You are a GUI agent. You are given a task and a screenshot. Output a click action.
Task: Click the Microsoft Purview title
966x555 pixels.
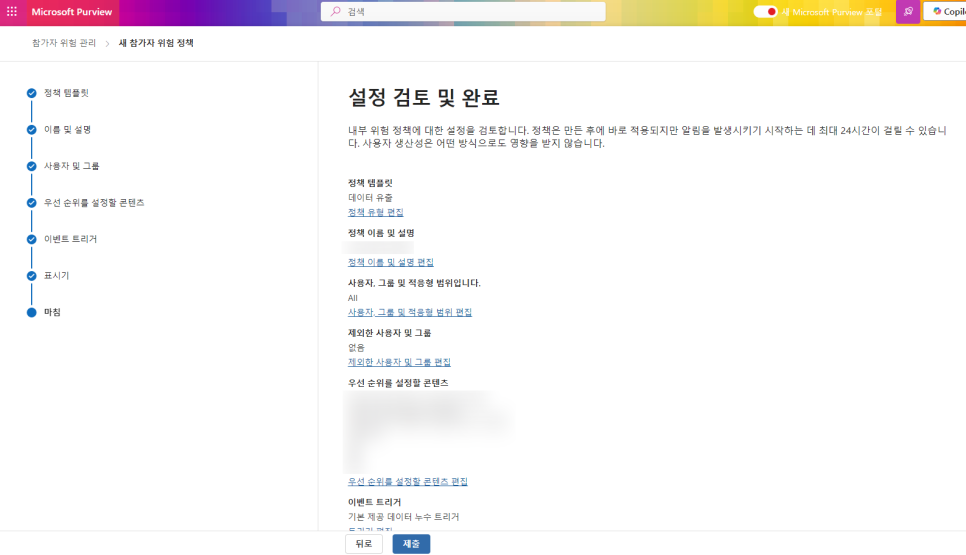click(x=71, y=12)
